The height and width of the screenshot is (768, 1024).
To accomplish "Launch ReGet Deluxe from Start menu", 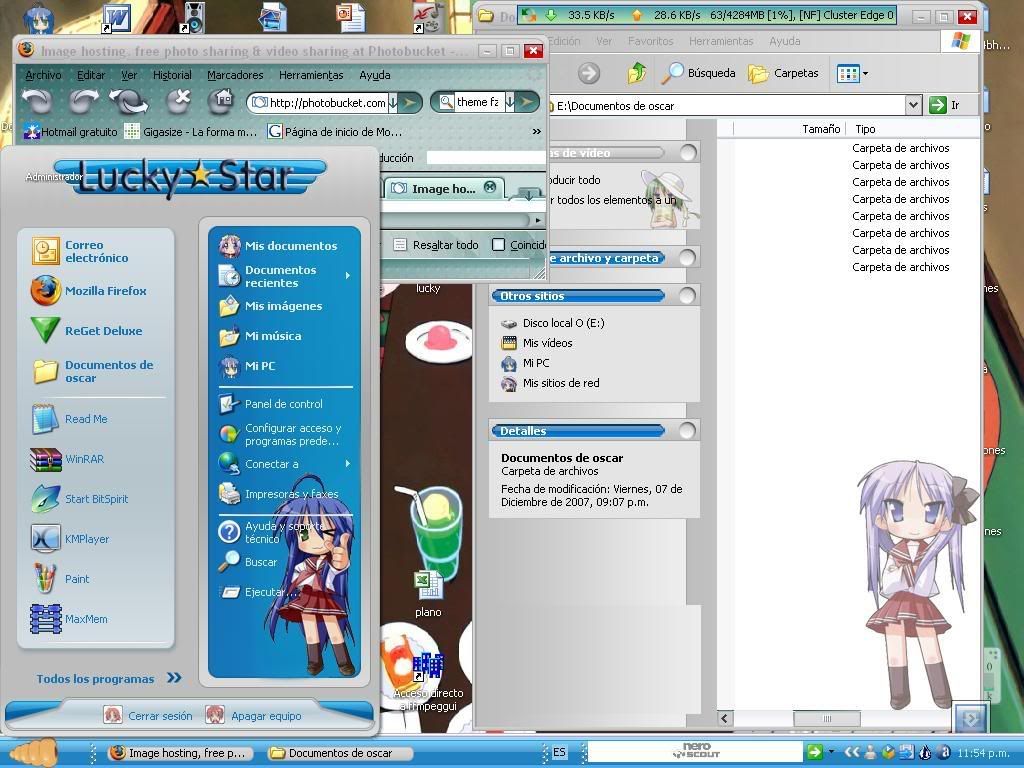I will point(86,330).
